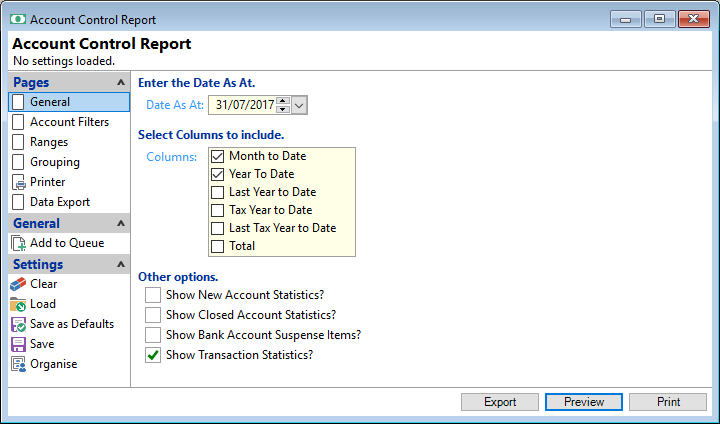Click the Save floppy disk icon

pyautogui.click(x=19, y=344)
